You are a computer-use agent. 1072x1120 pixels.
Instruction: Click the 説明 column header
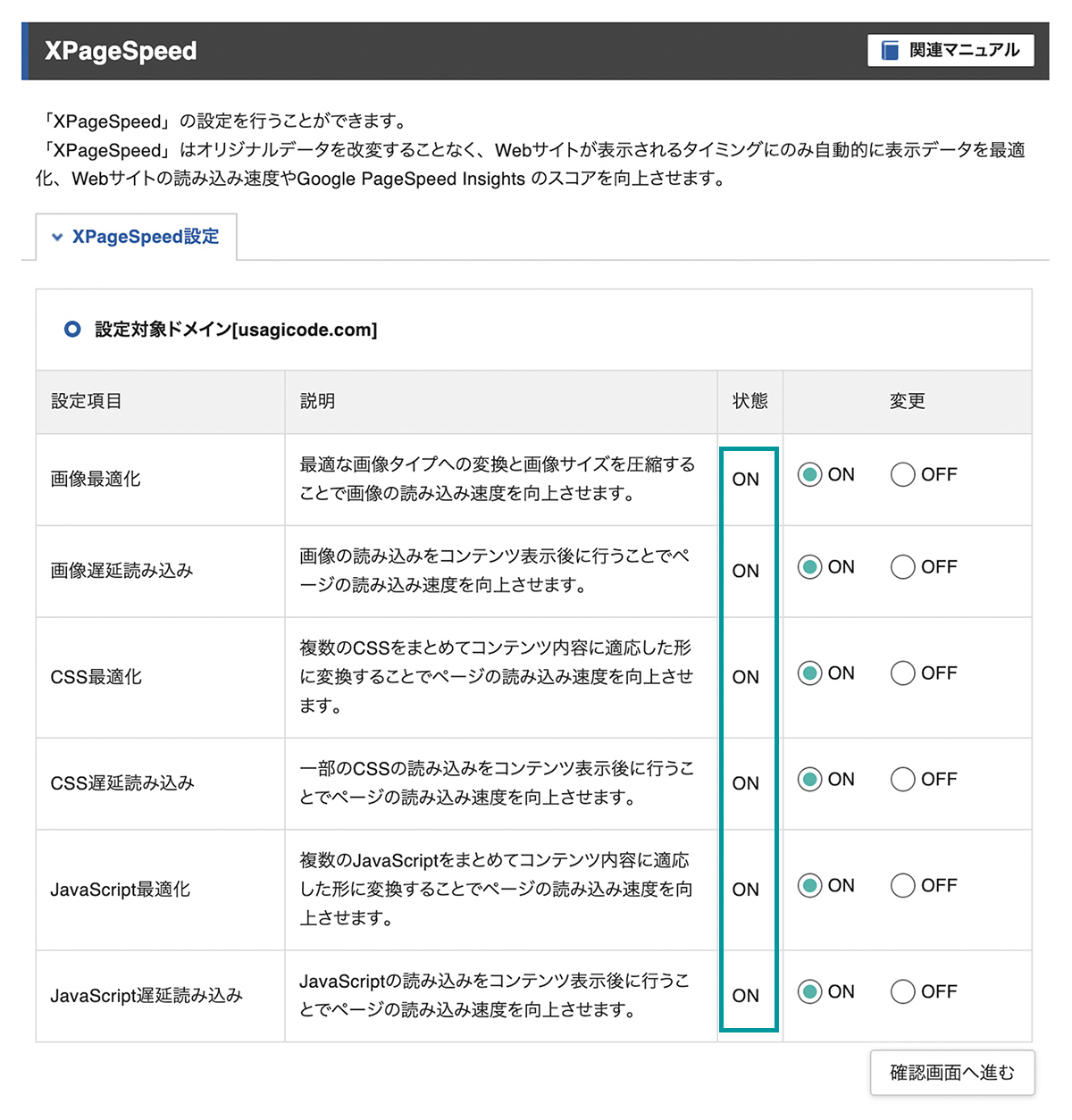[x=317, y=401]
